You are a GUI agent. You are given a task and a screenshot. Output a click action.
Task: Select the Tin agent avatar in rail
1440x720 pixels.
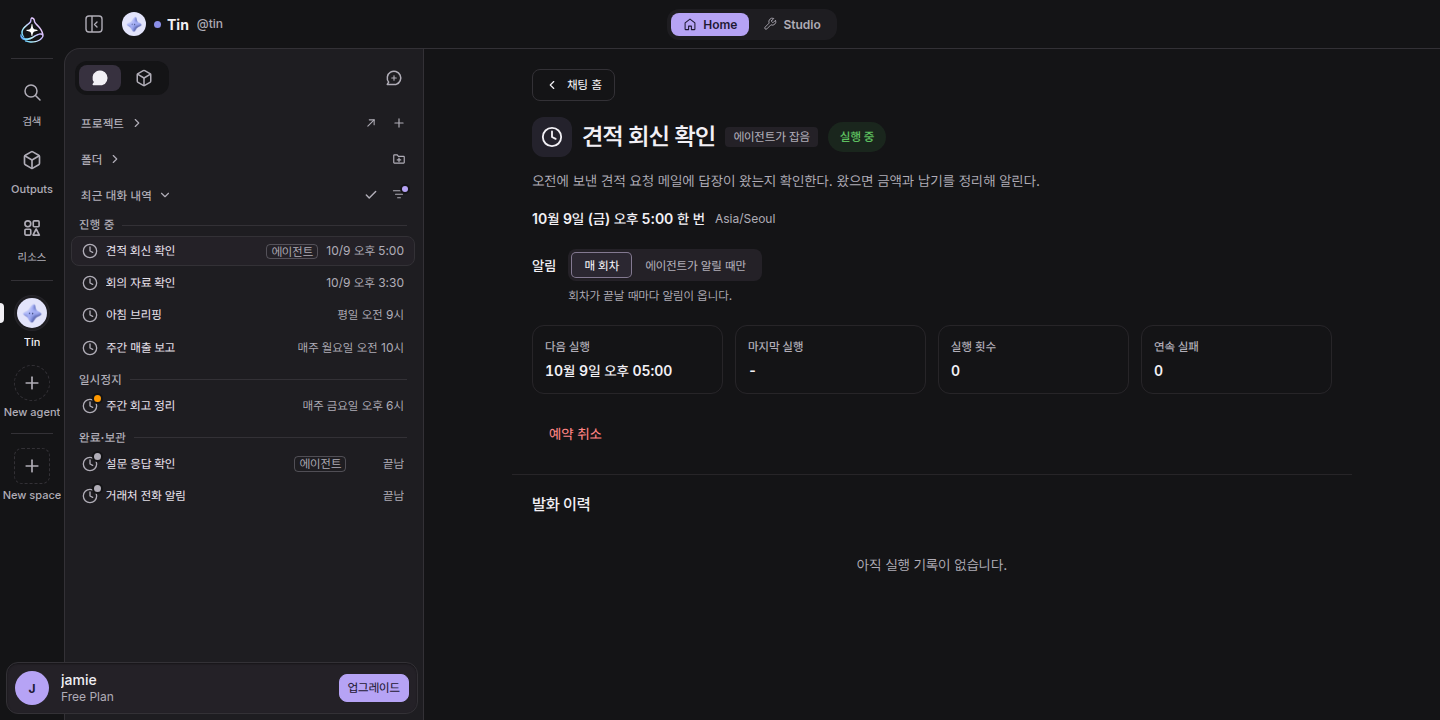point(32,313)
